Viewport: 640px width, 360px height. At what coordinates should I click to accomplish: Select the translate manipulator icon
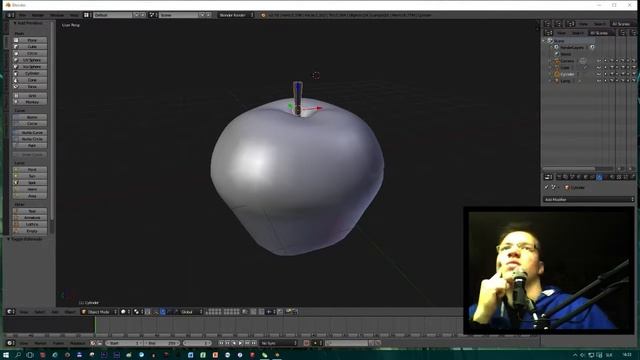pyautogui.click(x=163, y=311)
